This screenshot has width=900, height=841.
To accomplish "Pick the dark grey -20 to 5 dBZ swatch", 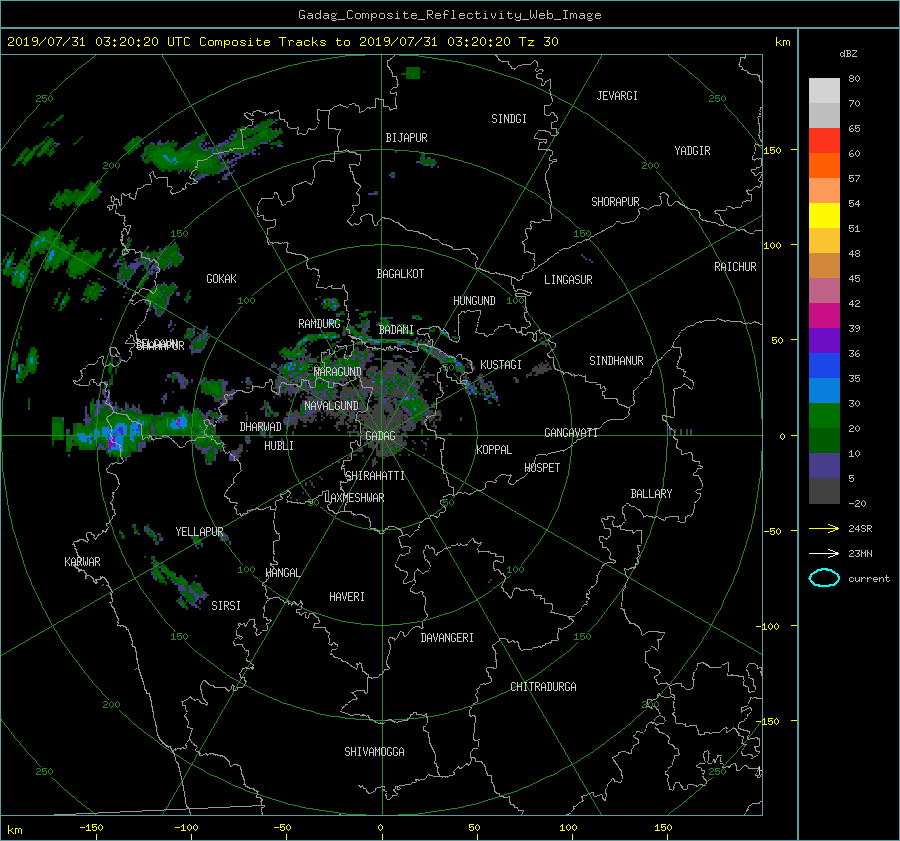I will point(824,491).
